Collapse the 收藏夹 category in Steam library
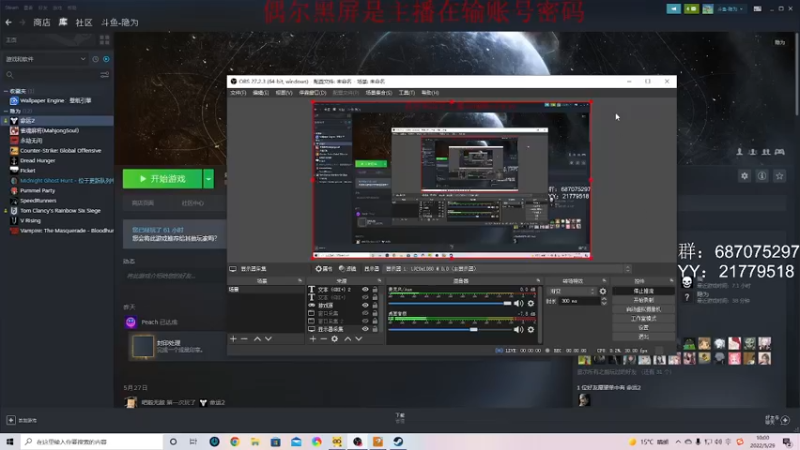 coord(6,91)
